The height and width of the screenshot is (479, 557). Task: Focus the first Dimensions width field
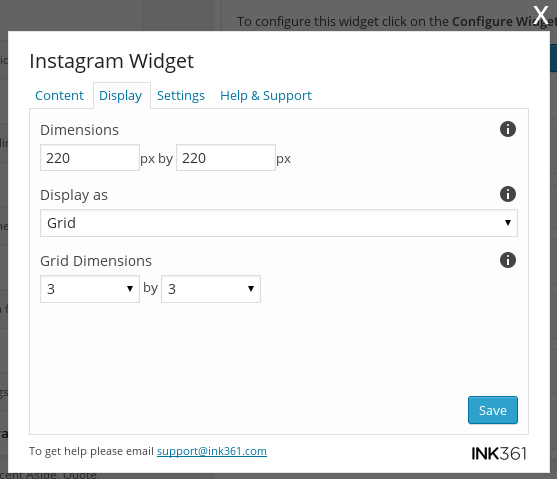coord(90,158)
